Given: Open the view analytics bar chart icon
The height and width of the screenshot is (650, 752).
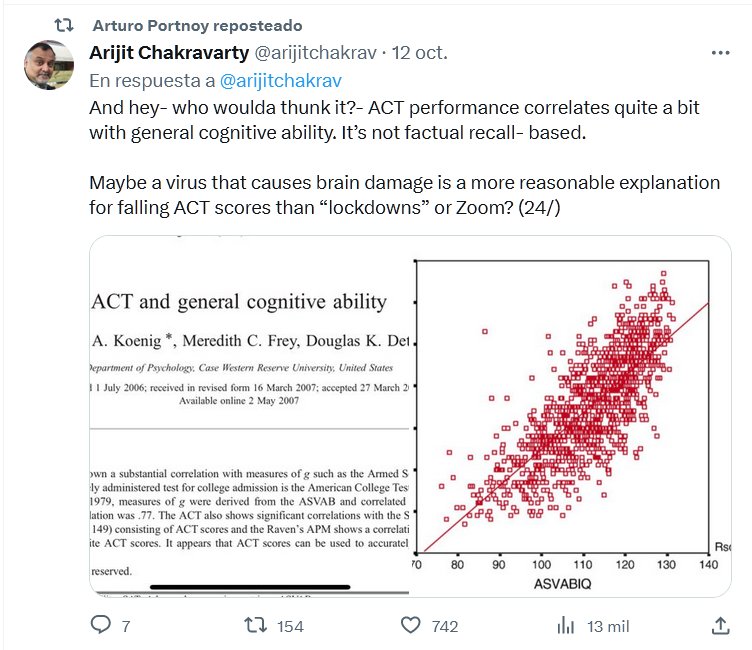Looking at the screenshot, I should pos(565,625).
